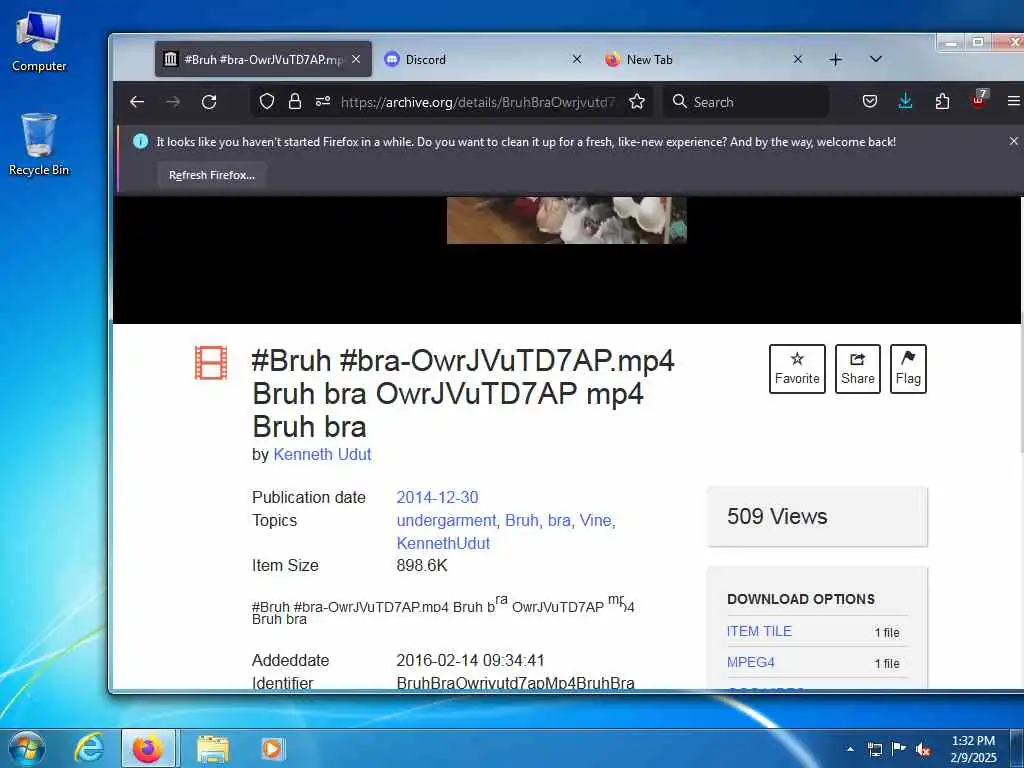Open the taskbar clock showing 1:32 PM
Screen dimensions: 1024x768
pos(973,749)
